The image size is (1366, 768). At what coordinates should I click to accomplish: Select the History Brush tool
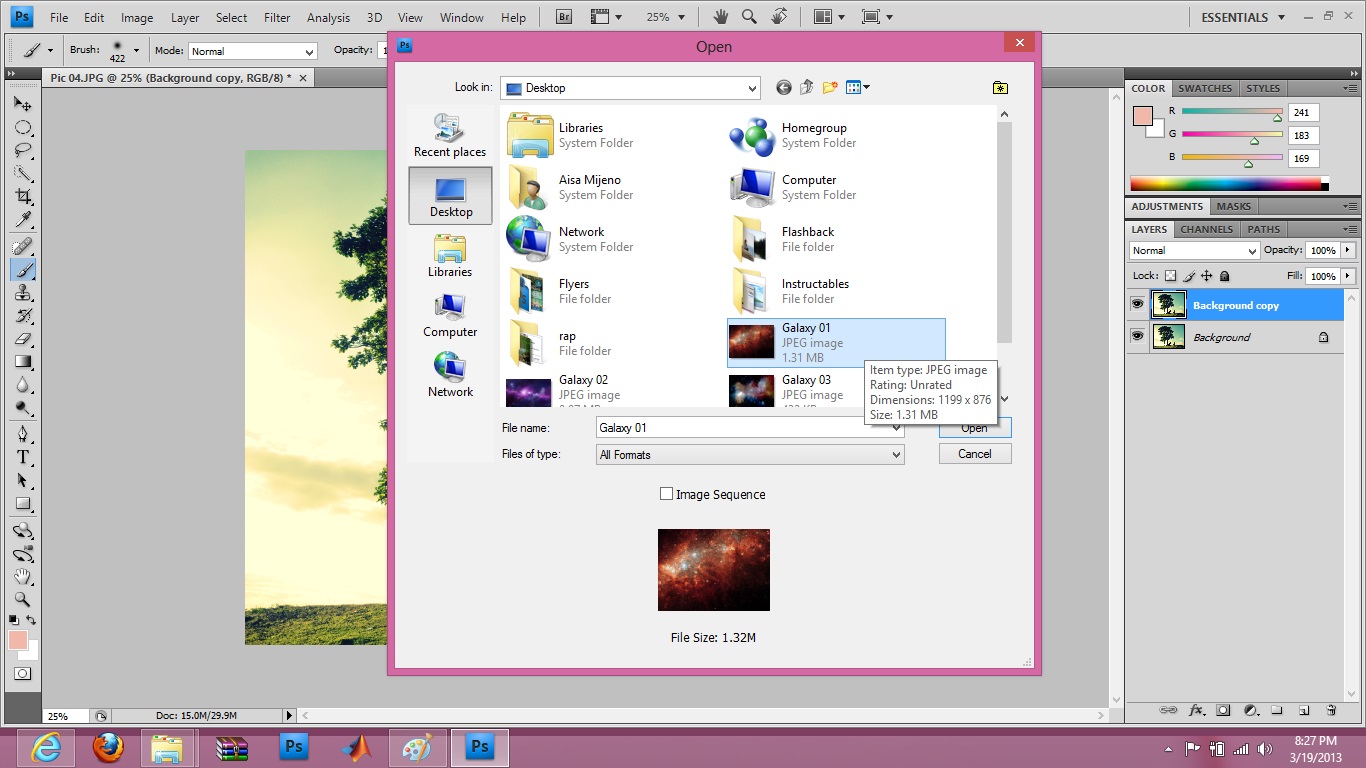23,316
